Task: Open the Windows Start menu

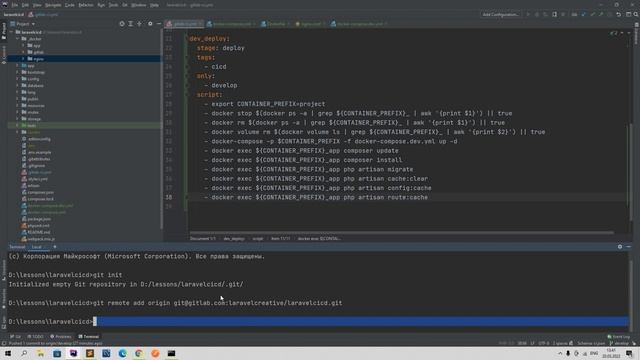Action: (8, 353)
